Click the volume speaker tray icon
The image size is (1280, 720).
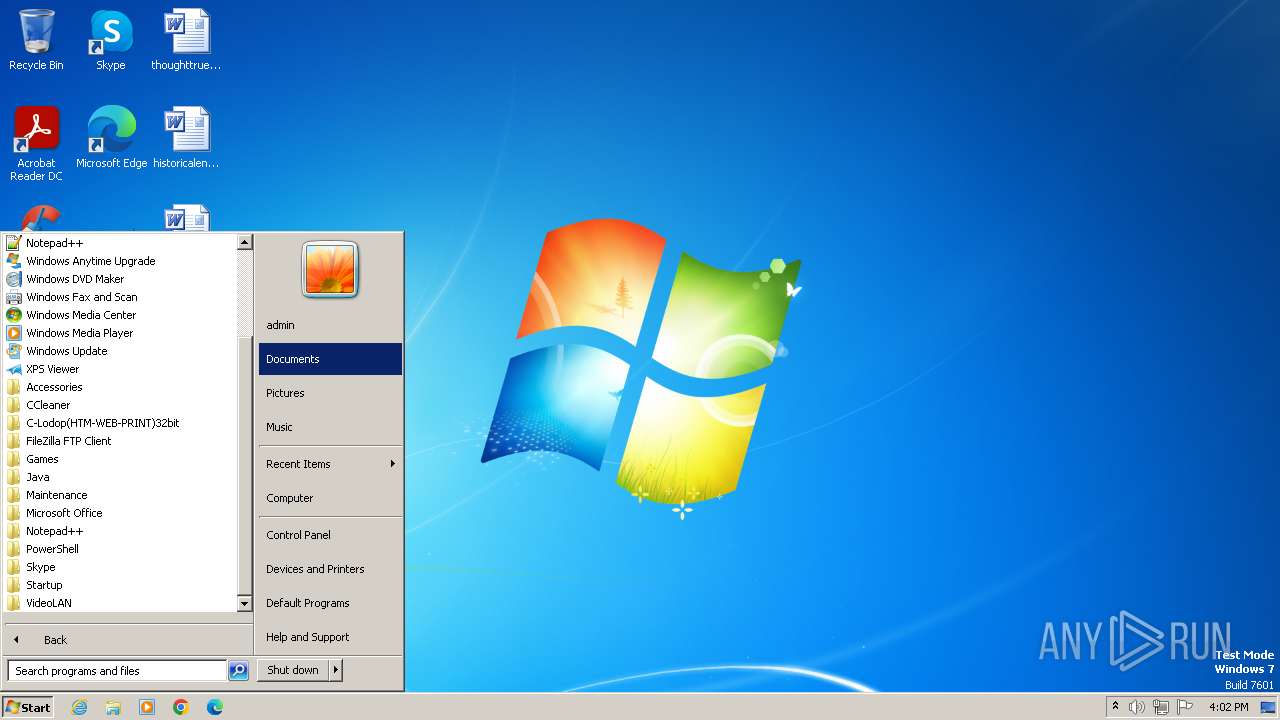(x=1137, y=707)
